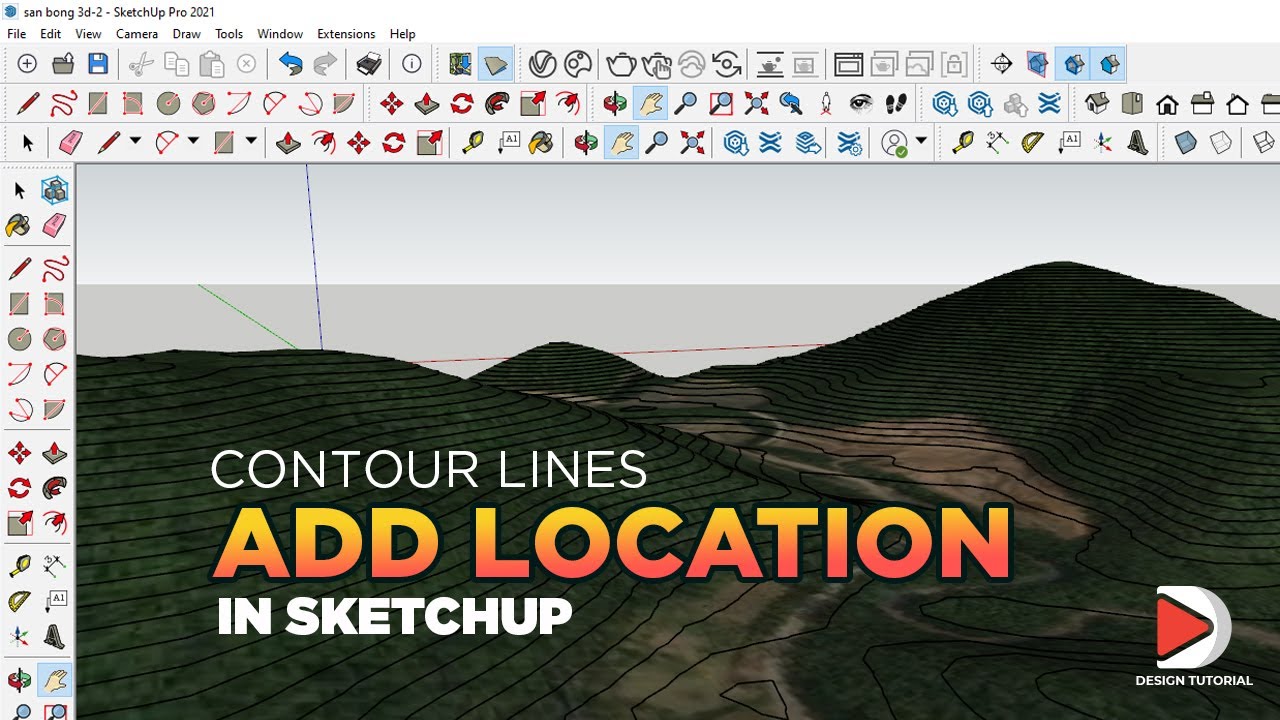Select Polygon tool in left toolbar
Image resolution: width=1280 pixels, height=720 pixels.
(x=55, y=339)
